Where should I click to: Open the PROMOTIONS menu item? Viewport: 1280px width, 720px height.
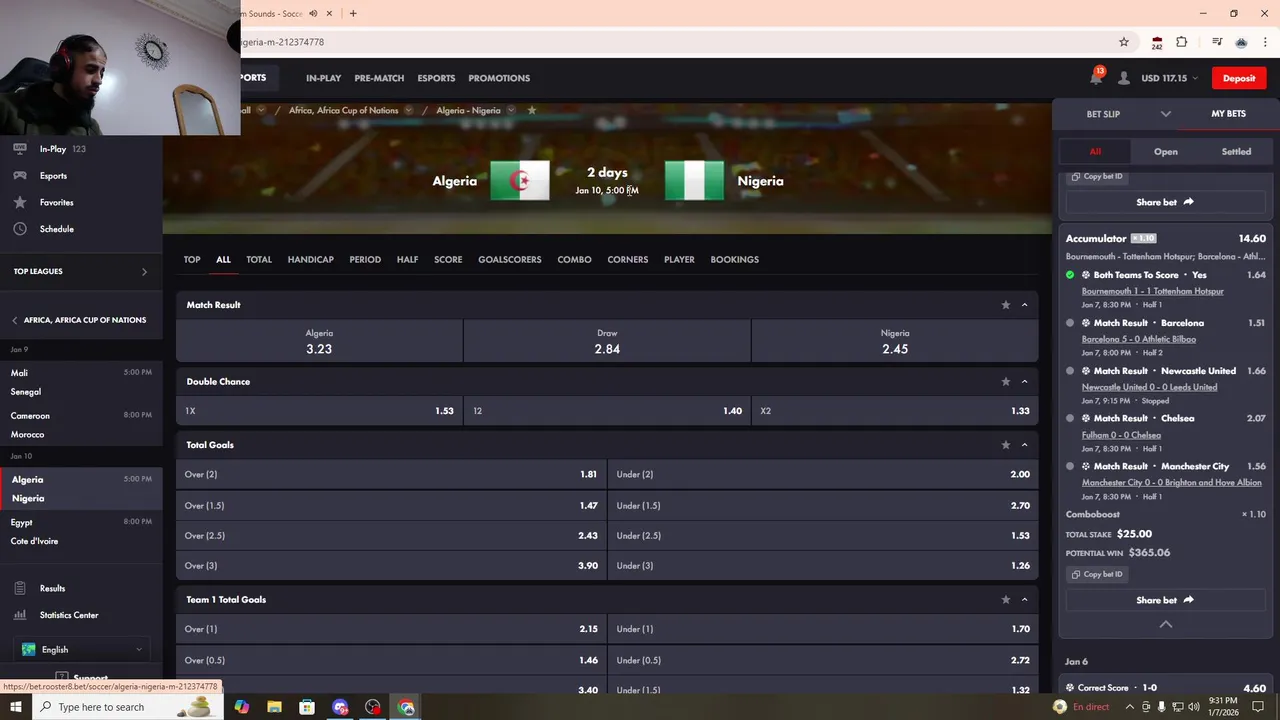[499, 78]
